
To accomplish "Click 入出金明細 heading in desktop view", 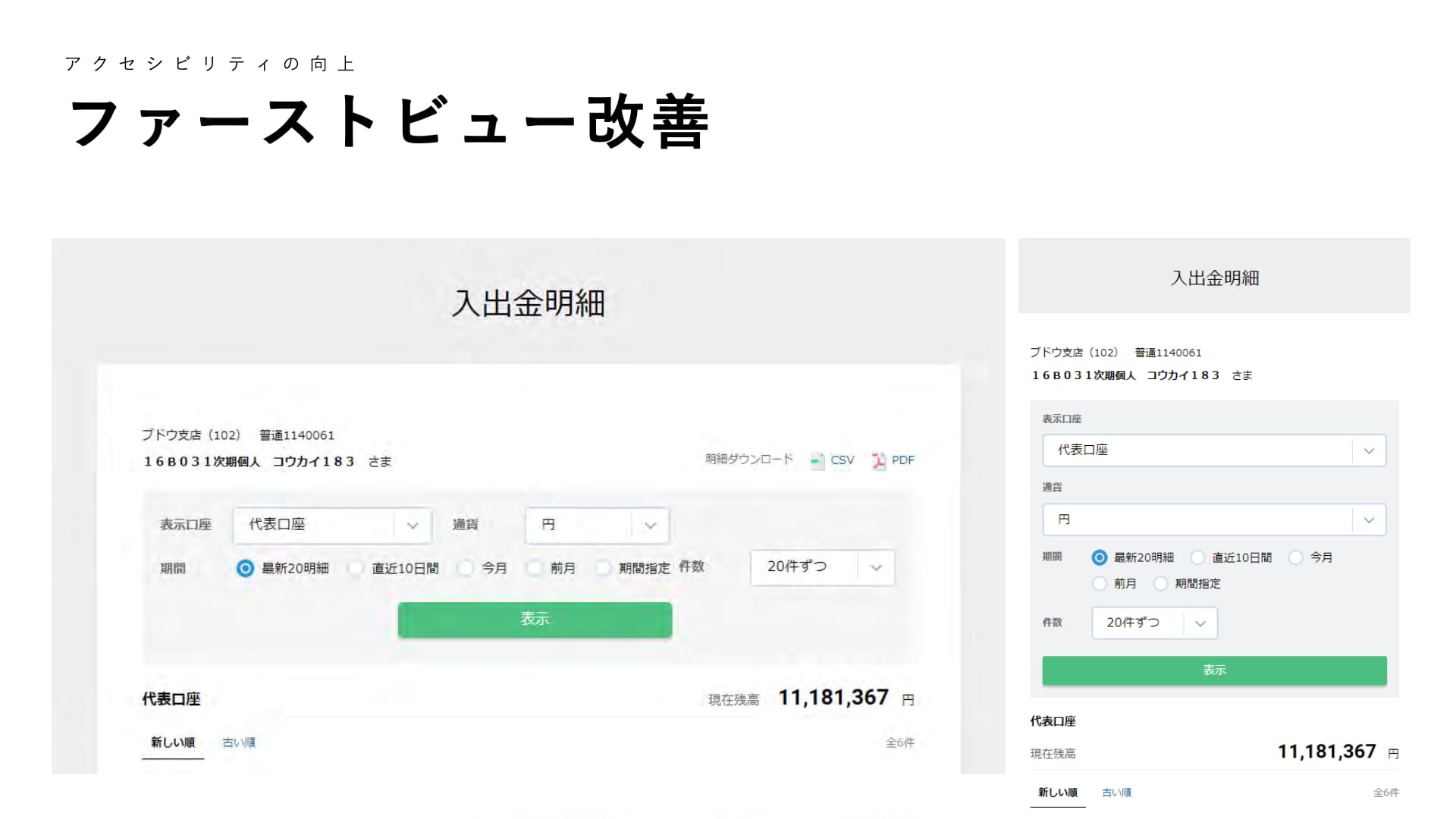I will coord(529,303).
